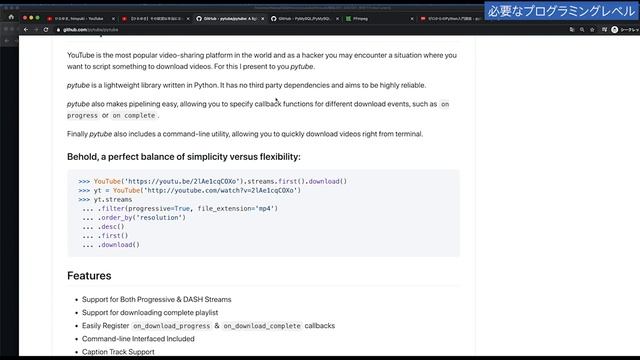Click the ".order_by('resolution')" code line
This screenshot has width=640, height=360.
pos(134,218)
